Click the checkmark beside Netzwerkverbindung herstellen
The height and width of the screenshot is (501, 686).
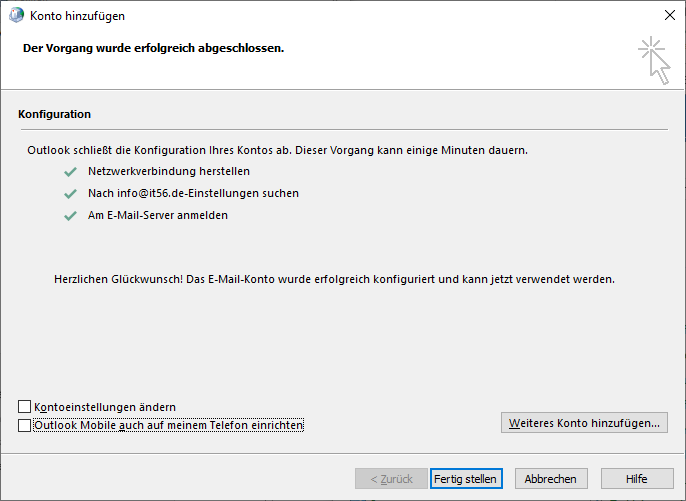click(x=70, y=172)
